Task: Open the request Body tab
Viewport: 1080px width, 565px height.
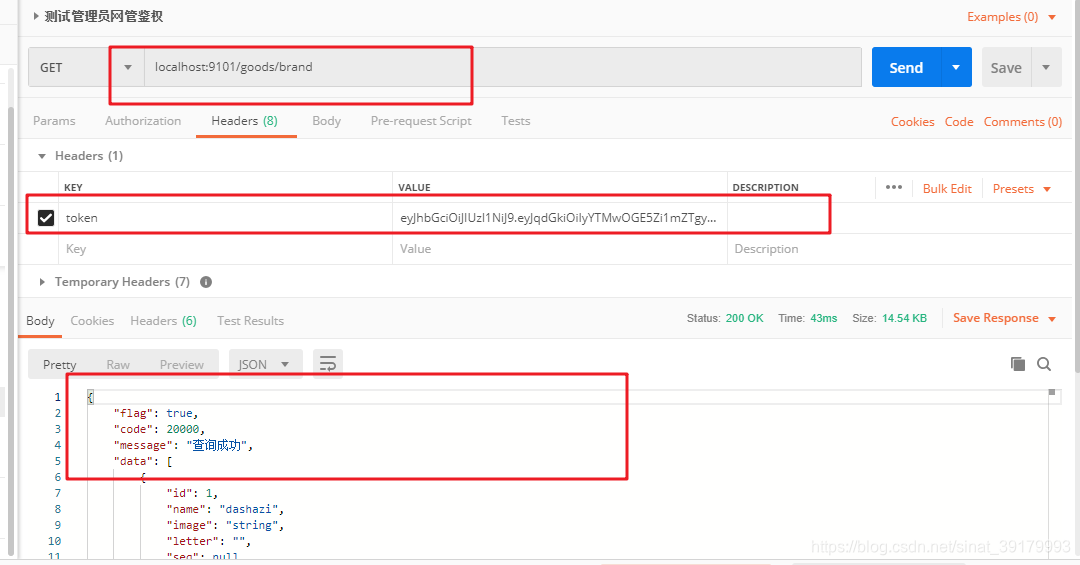Action: point(326,121)
